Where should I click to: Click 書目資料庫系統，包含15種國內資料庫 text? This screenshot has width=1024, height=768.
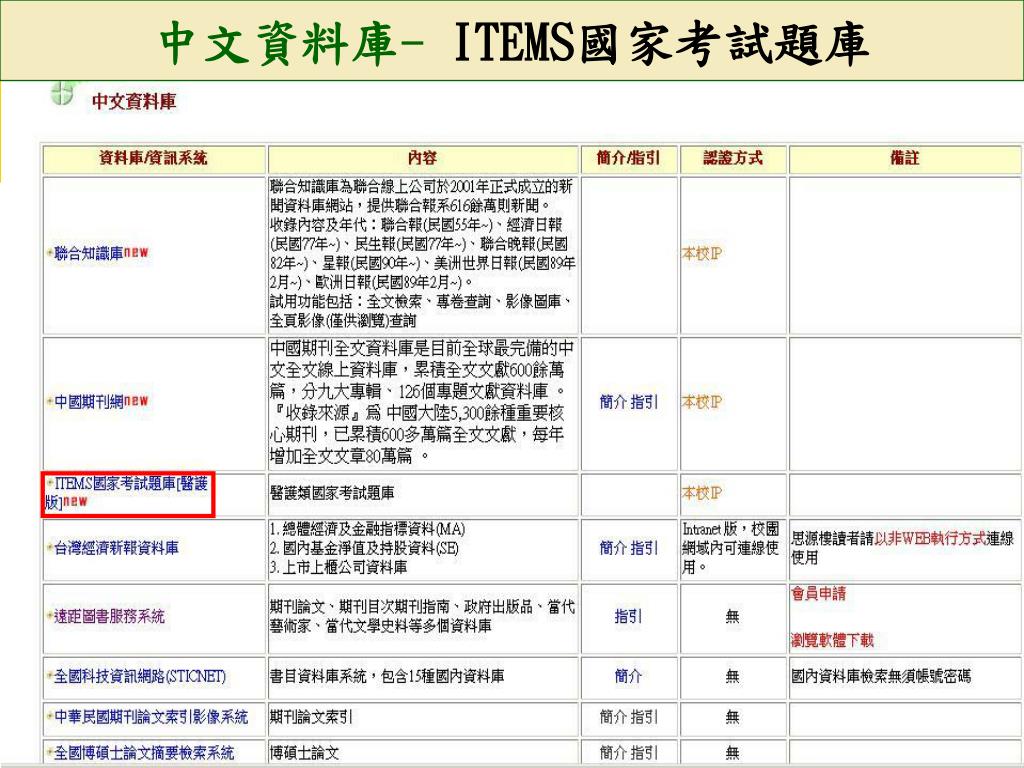387,676
